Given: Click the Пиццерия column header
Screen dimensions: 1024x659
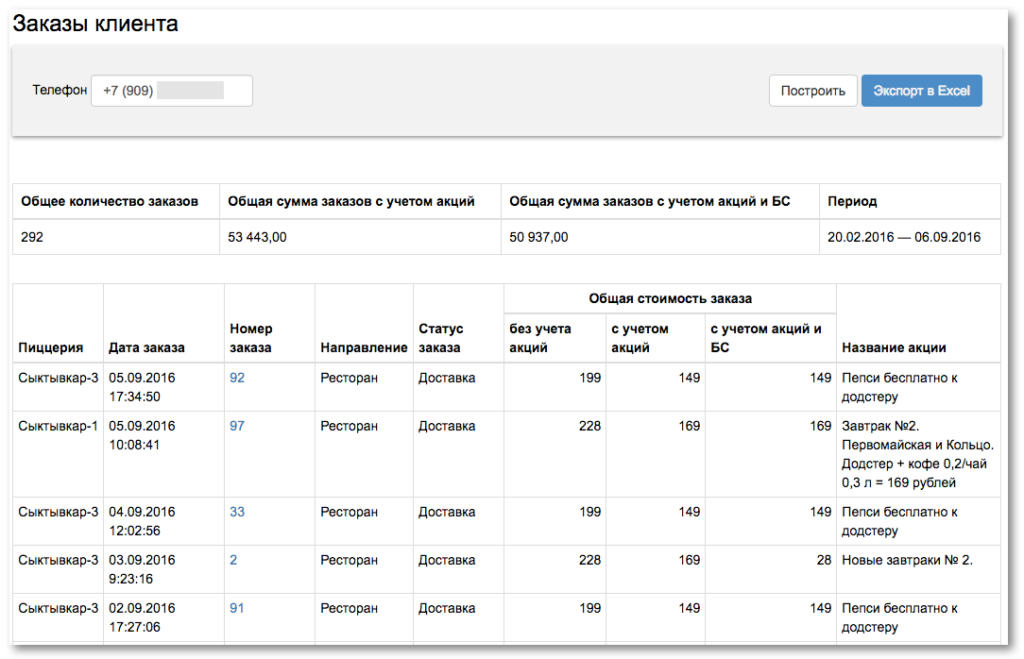Looking at the screenshot, I should click(50, 347).
